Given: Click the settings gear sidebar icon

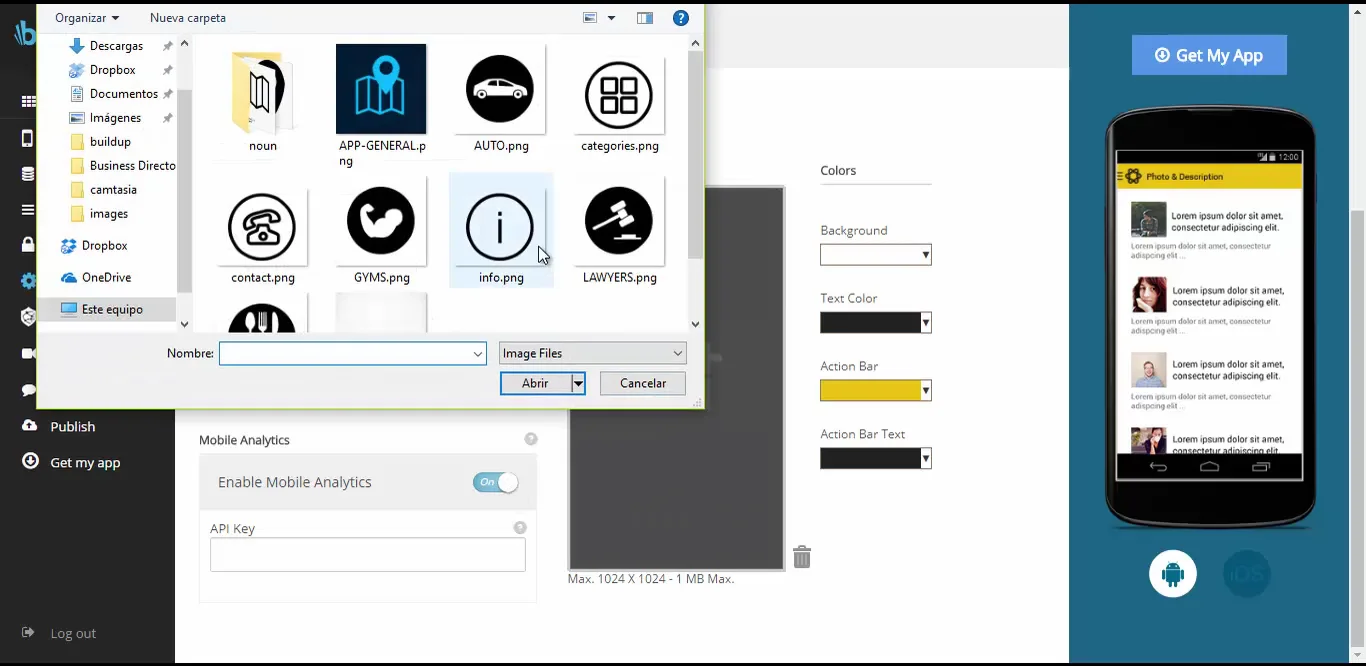Looking at the screenshot, I should 28,281.
